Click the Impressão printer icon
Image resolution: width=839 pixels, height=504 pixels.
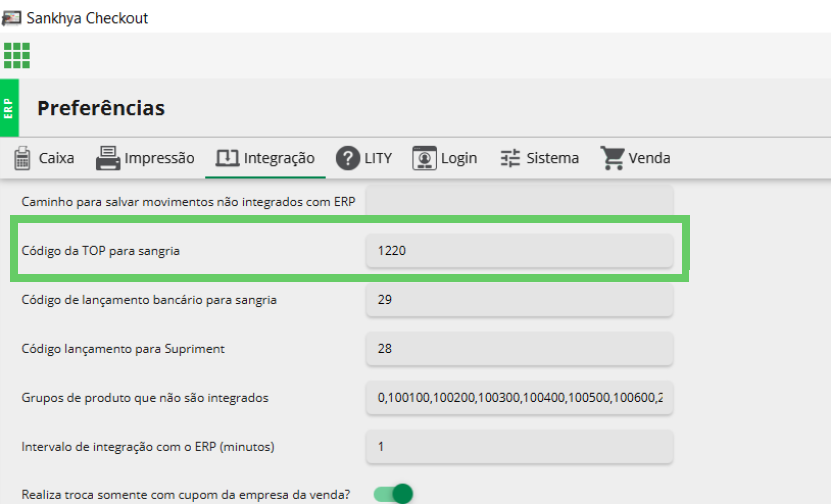click(x=108, y=158)
